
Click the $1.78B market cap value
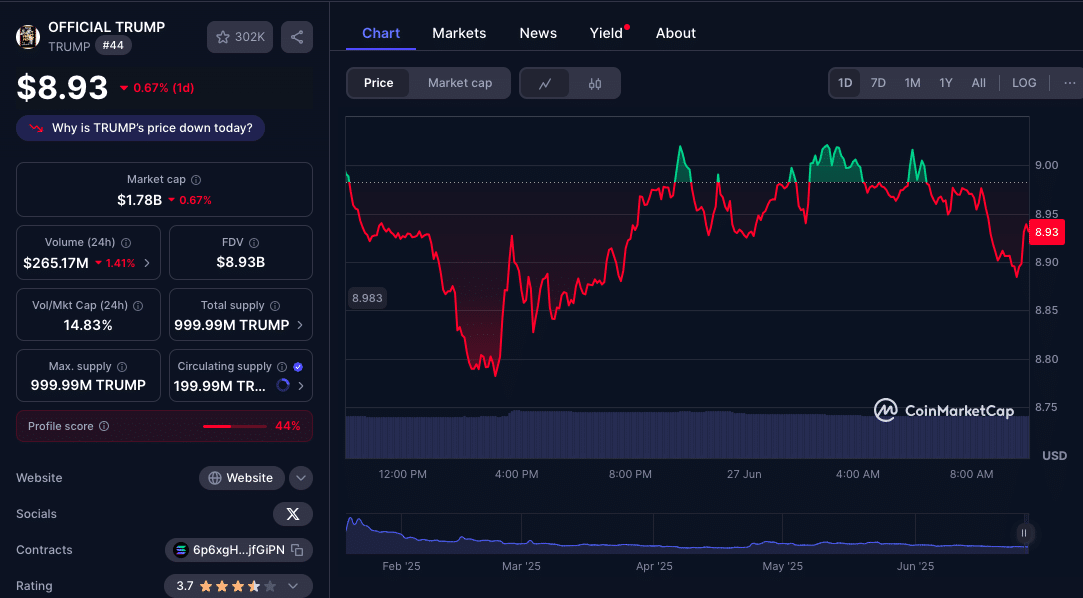pyautogui.click(x=139, y=200)
